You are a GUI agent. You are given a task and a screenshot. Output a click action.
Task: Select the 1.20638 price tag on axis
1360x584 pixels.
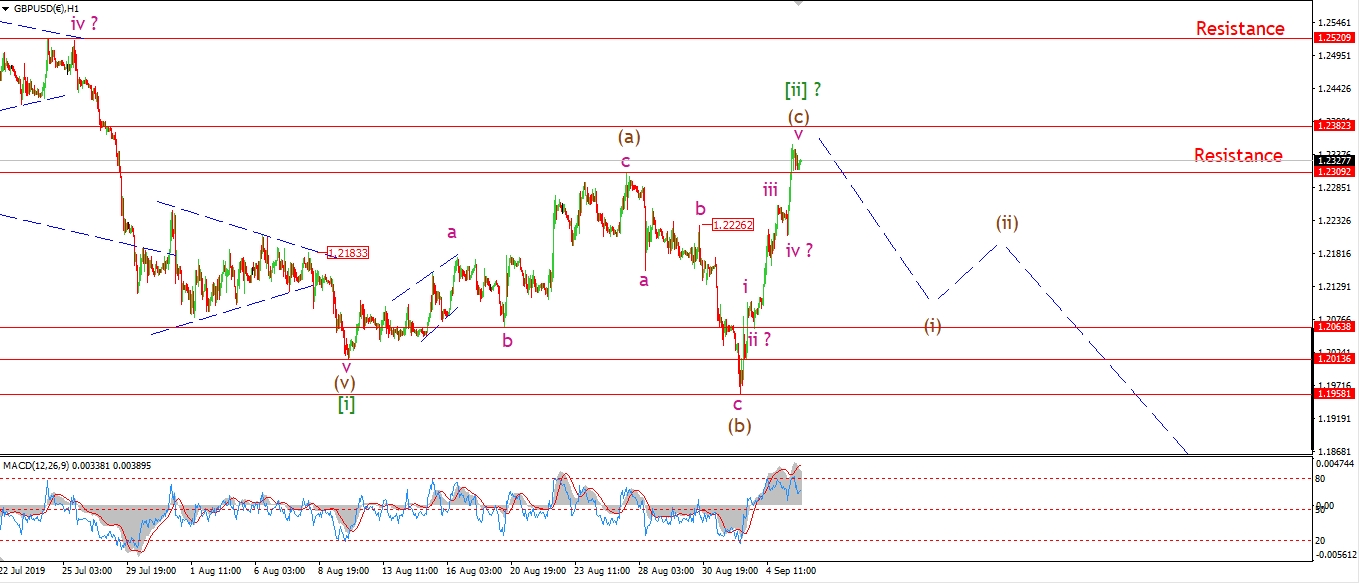[1335, 327]
